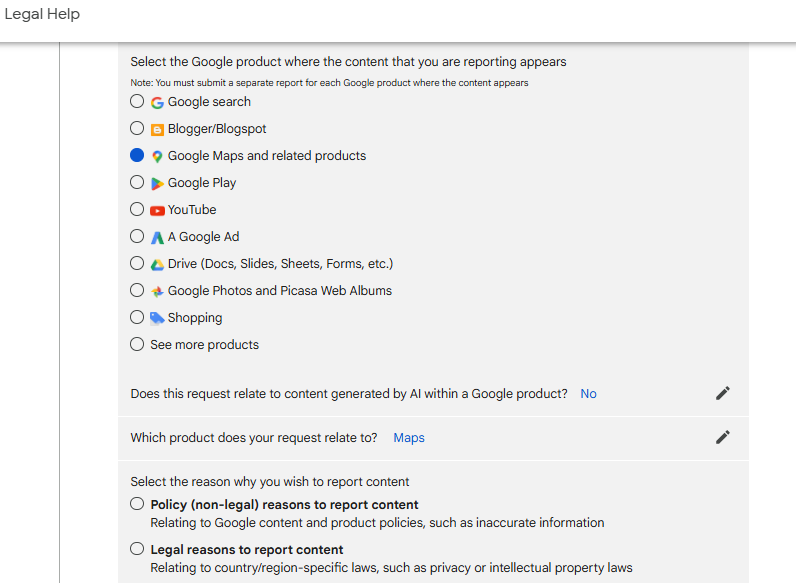
Task: Click the Google Ads icon
Action: [x=157, y=237]
